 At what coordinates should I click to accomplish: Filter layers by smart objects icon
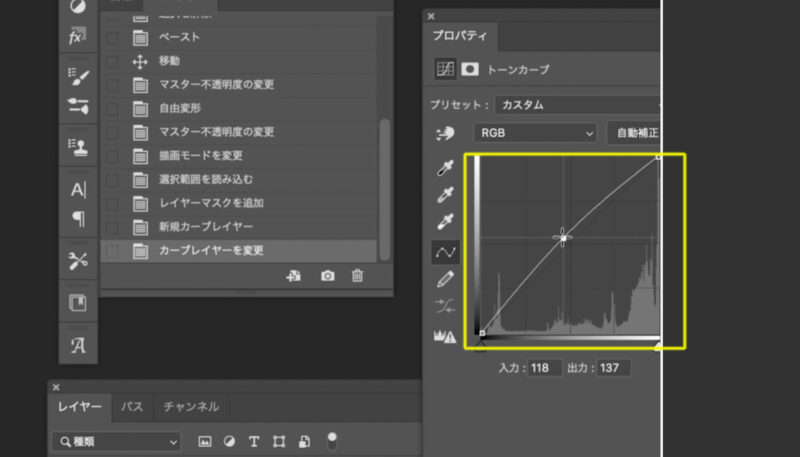coord(304,441)
